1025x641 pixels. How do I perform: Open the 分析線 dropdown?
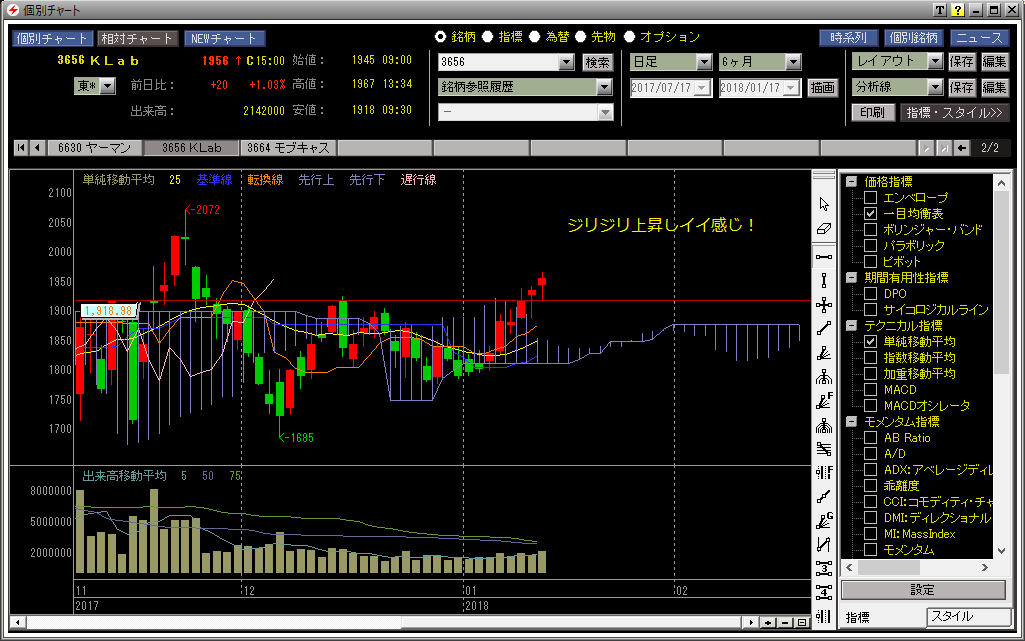pos(935,87)
